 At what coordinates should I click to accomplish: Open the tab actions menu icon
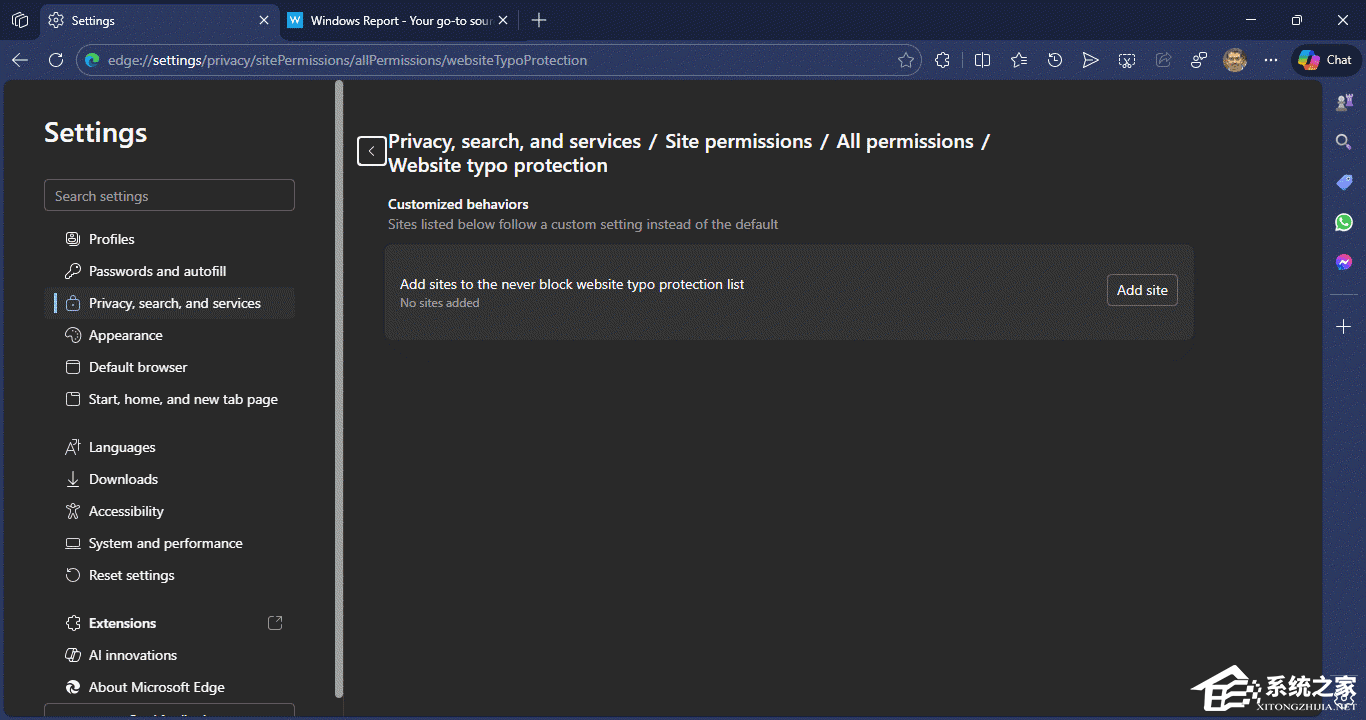click(x=20, y=20)
